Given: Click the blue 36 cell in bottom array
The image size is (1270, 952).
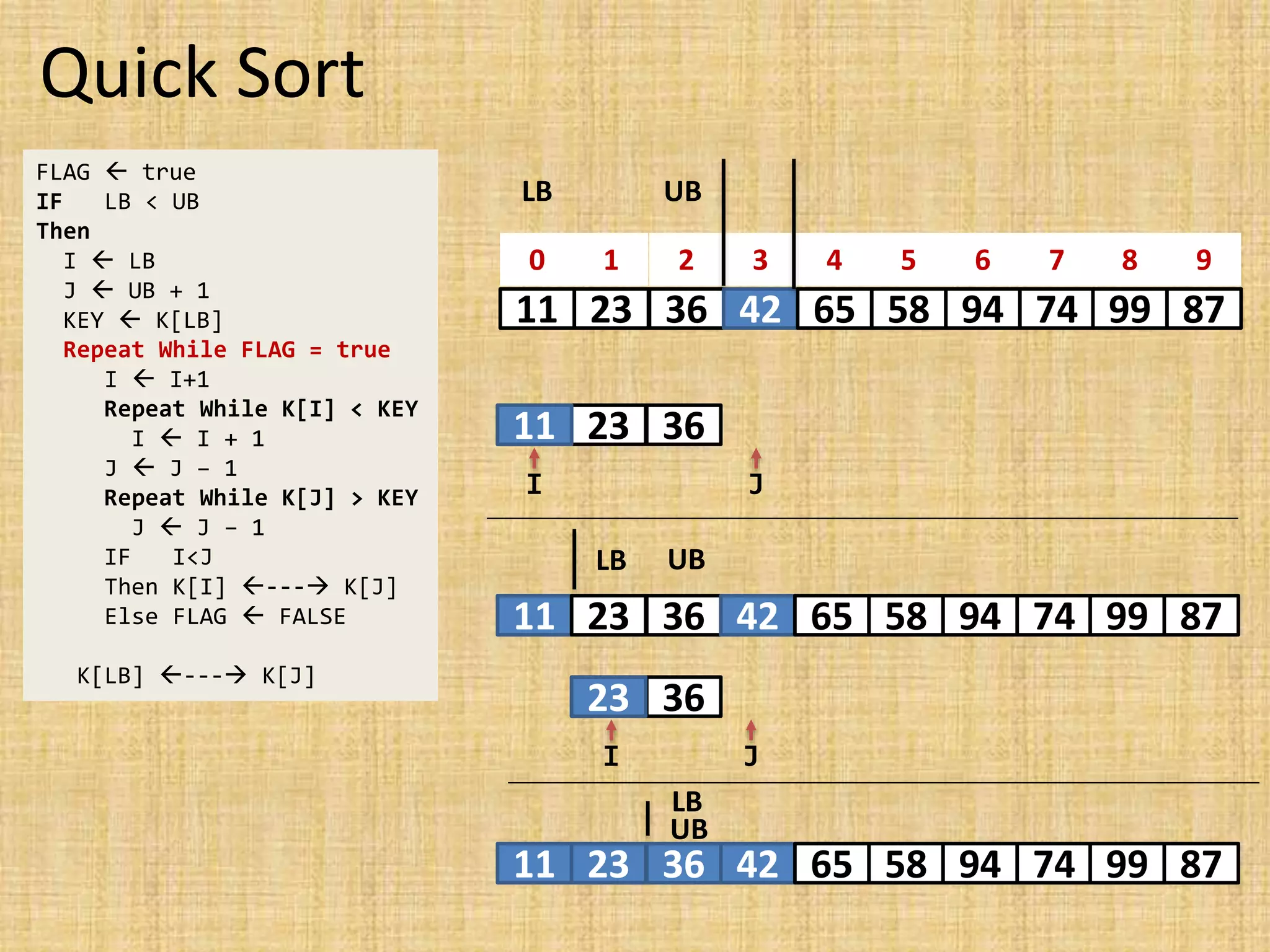Looking at the screenshot, I should [x=683, y=864].
